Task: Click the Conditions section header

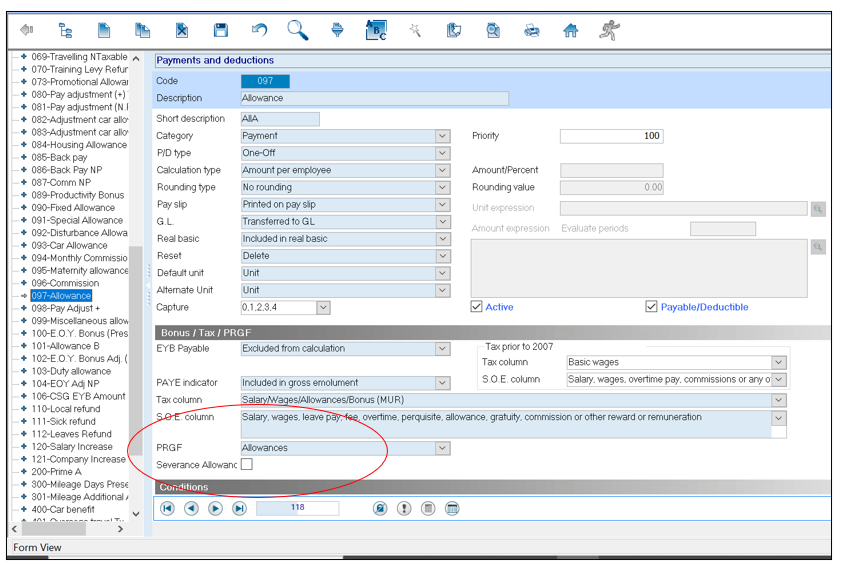Action: coord(184,487)
